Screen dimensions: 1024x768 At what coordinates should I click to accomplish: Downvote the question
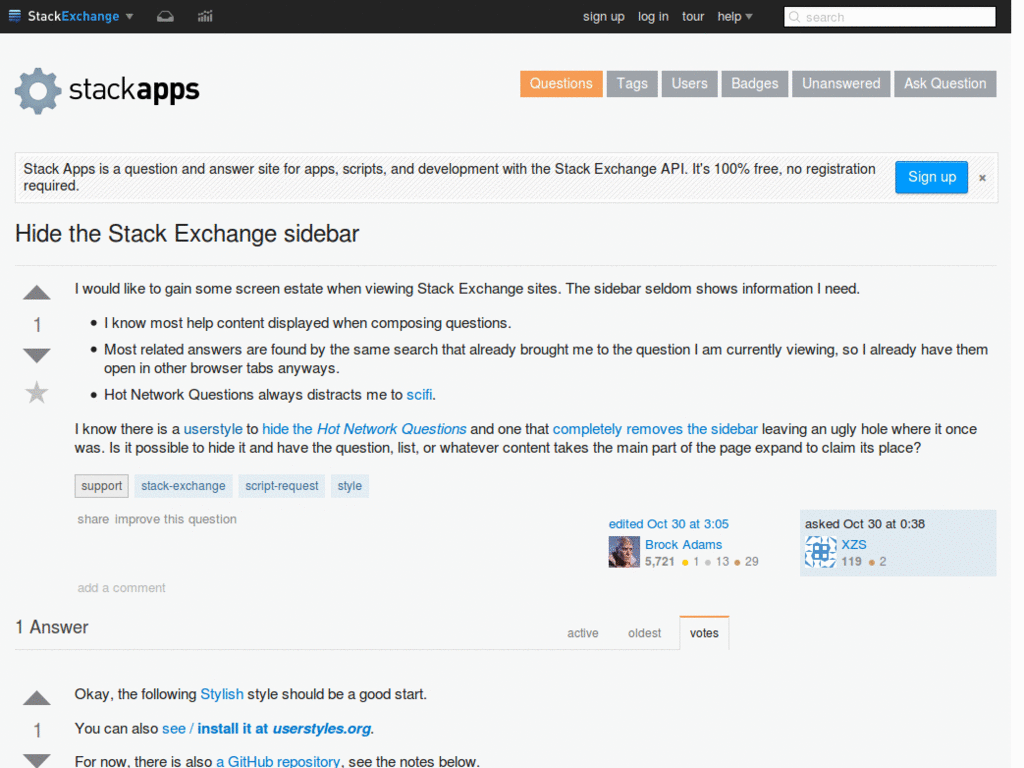pyautogui.click(x=37, y=355)
